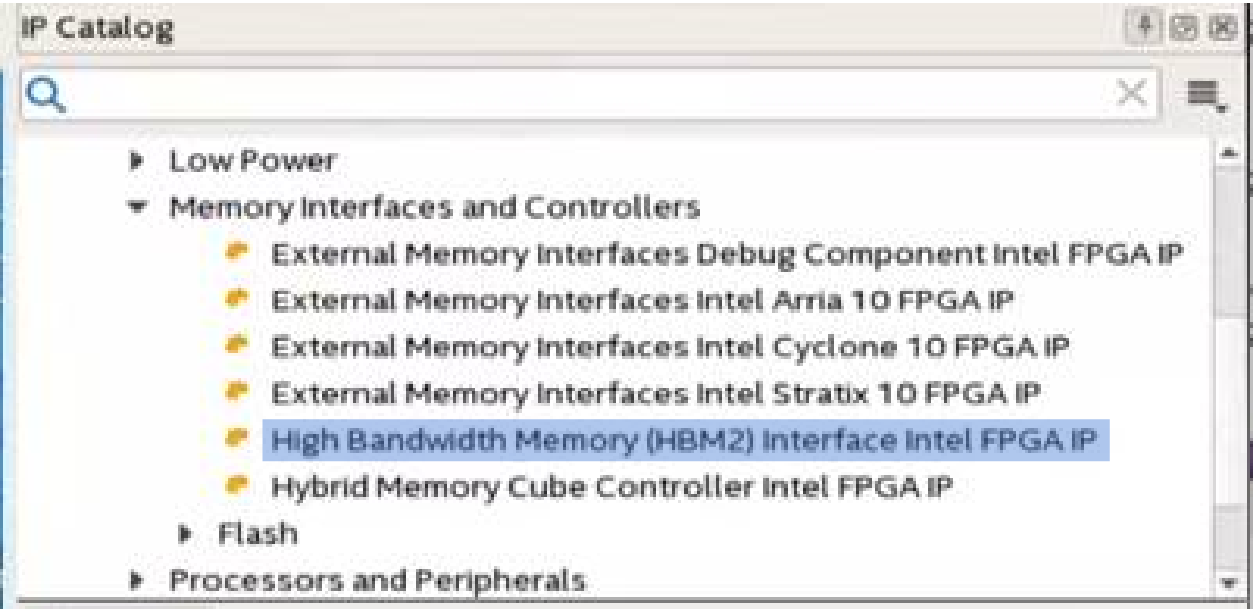Select High Bandwidth Memory (HBM2) Interface IP
Screen dimensions: 1259x609
685,440
